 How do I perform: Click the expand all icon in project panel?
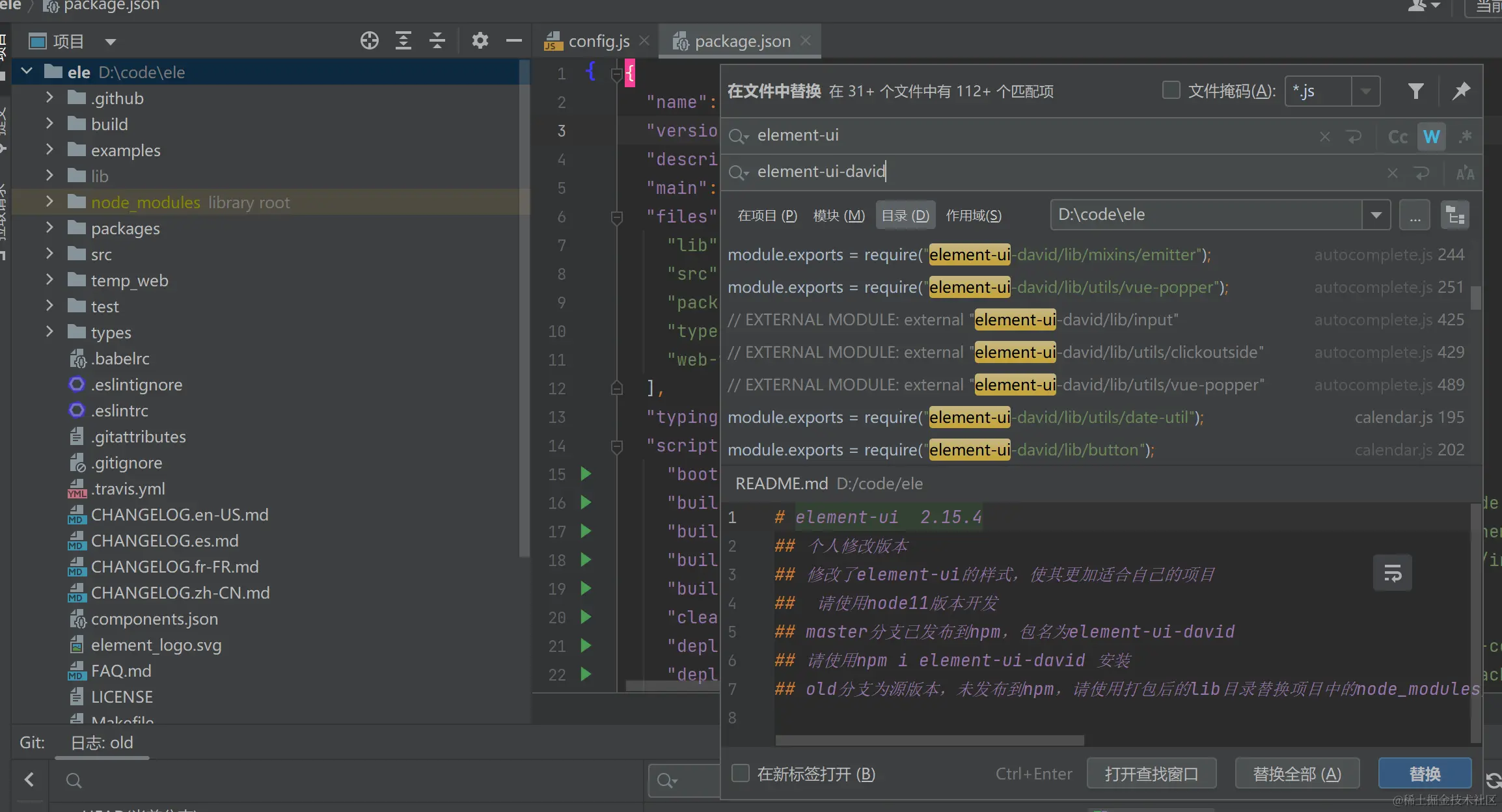click(403, 41)
